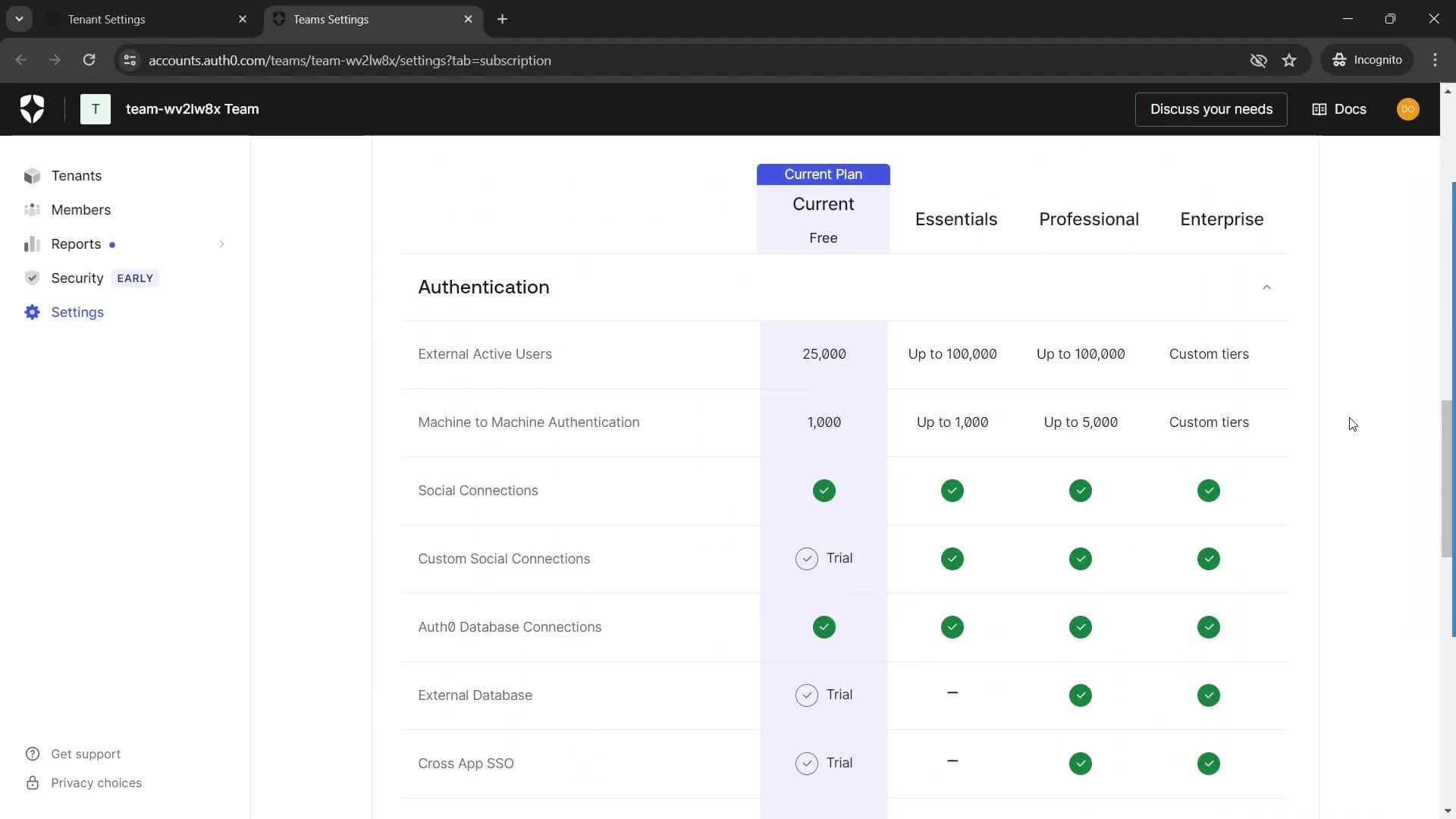1456x819 pixels.
Task: Click the page vertical scrollbar thumb
Action: [1447, 478]
